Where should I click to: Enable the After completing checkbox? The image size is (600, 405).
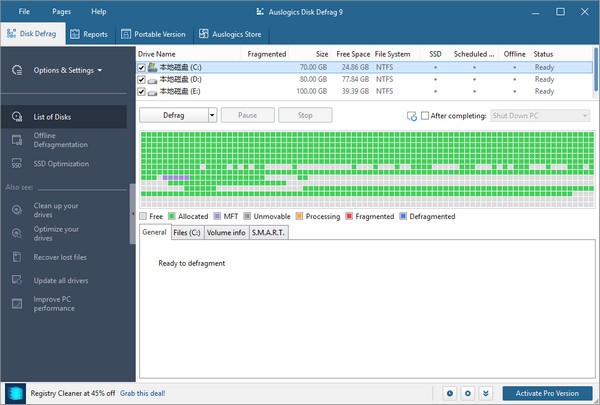(x=425, y=116)
